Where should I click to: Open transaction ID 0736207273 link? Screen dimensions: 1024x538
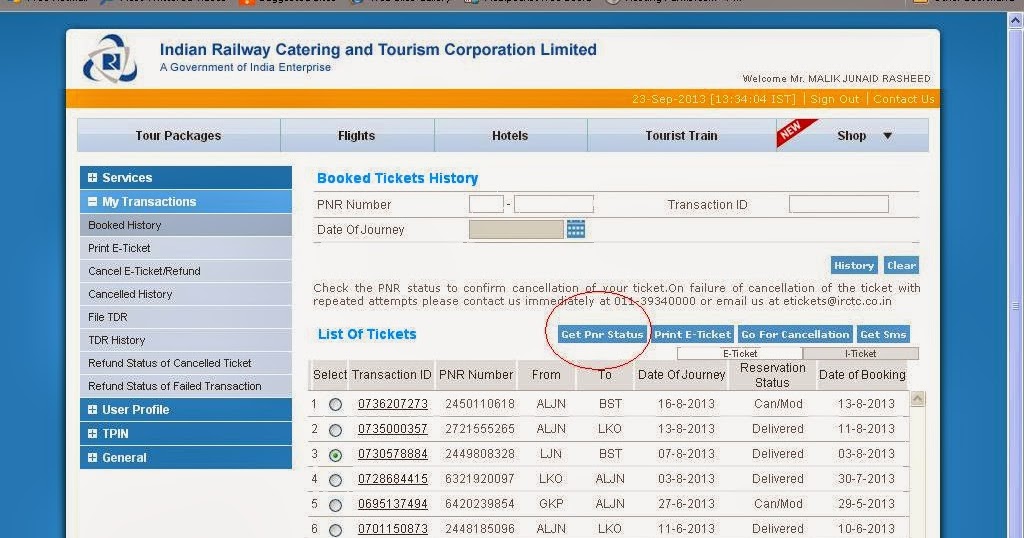point(392,404)
